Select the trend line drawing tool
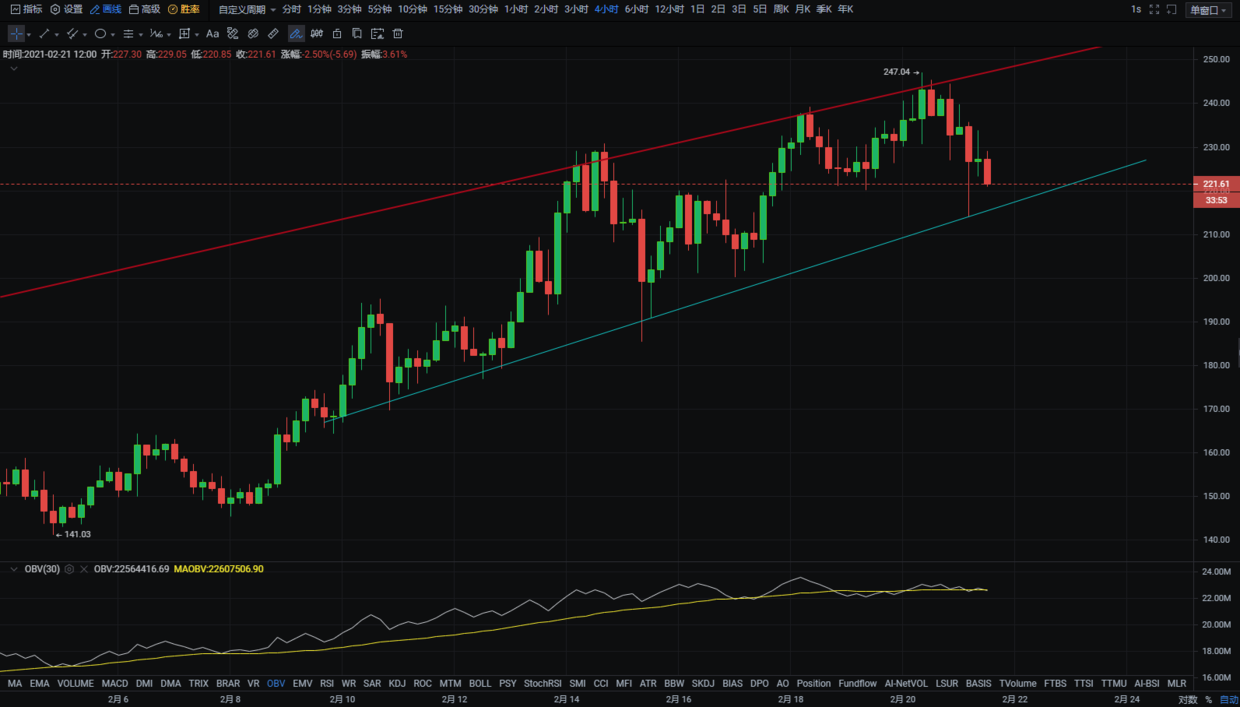The height and width of the screenshot is (707, 1240). click(x=43, y=33)
